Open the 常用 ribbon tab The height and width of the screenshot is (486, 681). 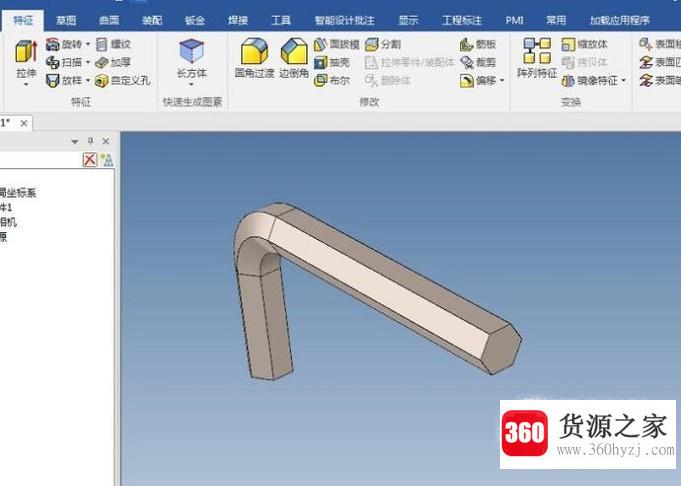pos(556,20)
